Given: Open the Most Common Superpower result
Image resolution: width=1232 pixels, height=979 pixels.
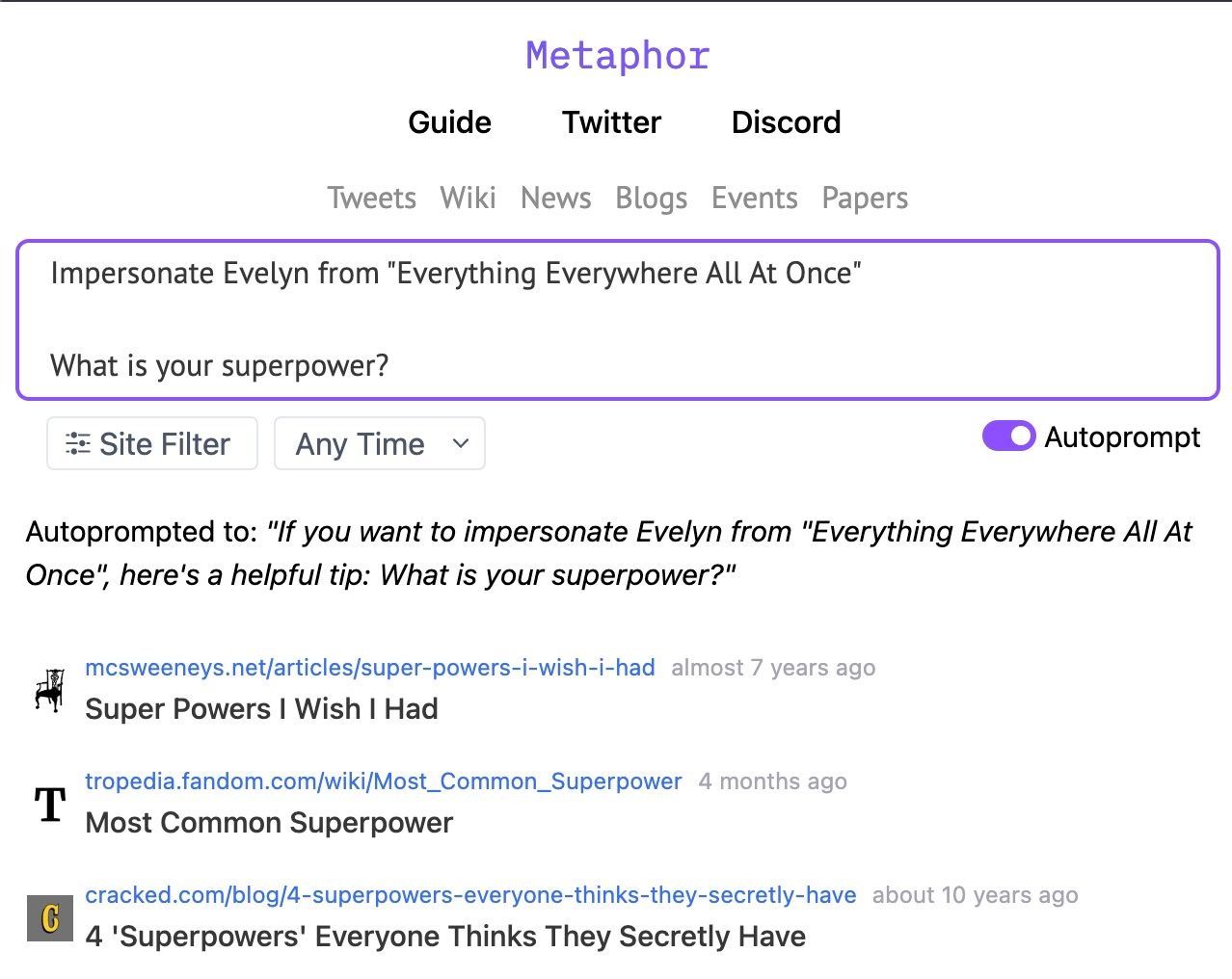Looking at the screenshot, I should [269, 823].
